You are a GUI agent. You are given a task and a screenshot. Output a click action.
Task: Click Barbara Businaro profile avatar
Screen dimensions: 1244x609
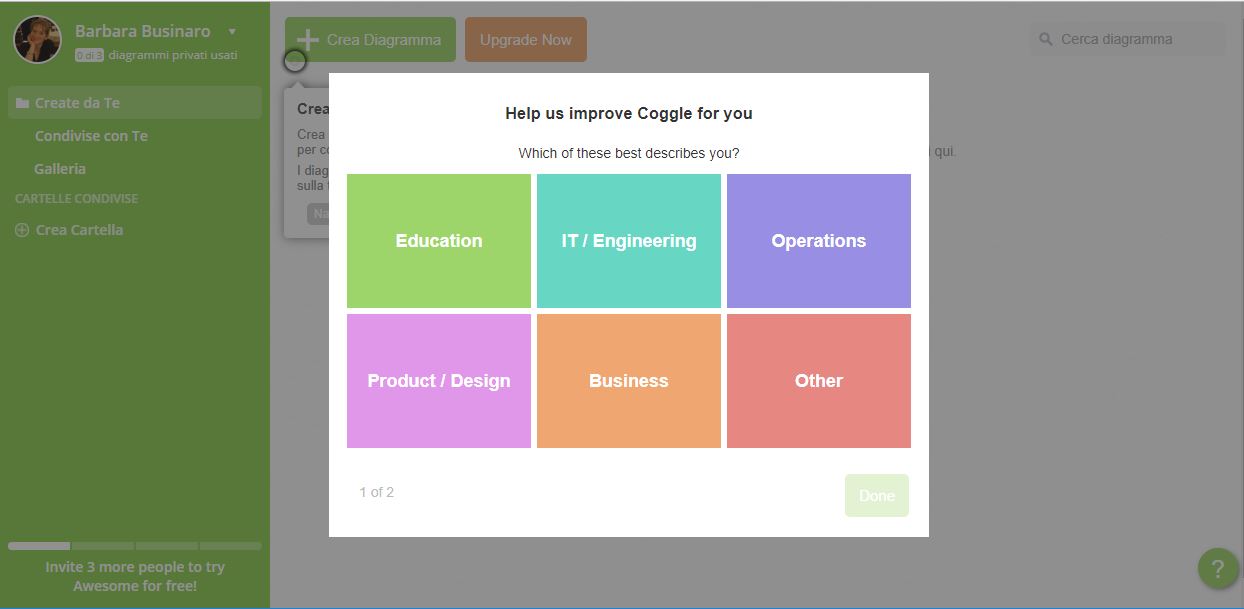tap(38, 40)
